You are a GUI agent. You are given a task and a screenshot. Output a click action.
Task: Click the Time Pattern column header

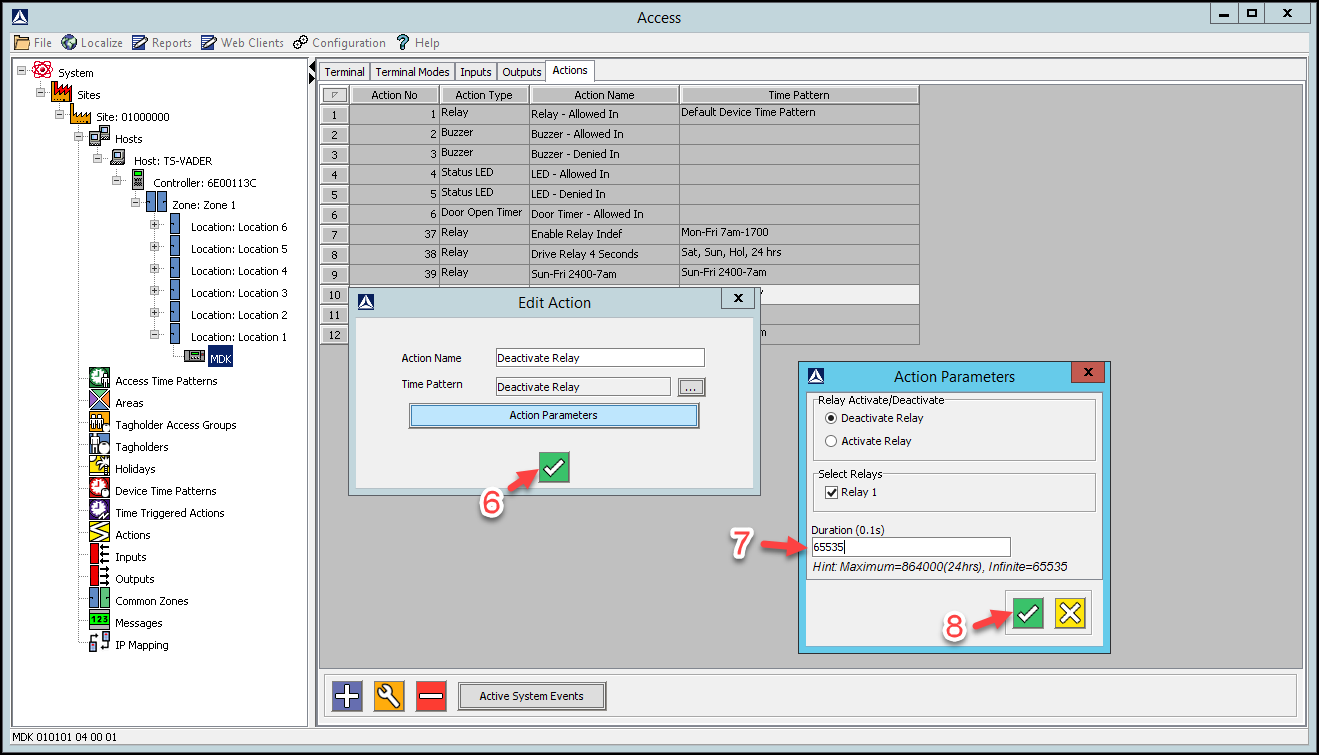pyautogui.click(x=799, y=95)
